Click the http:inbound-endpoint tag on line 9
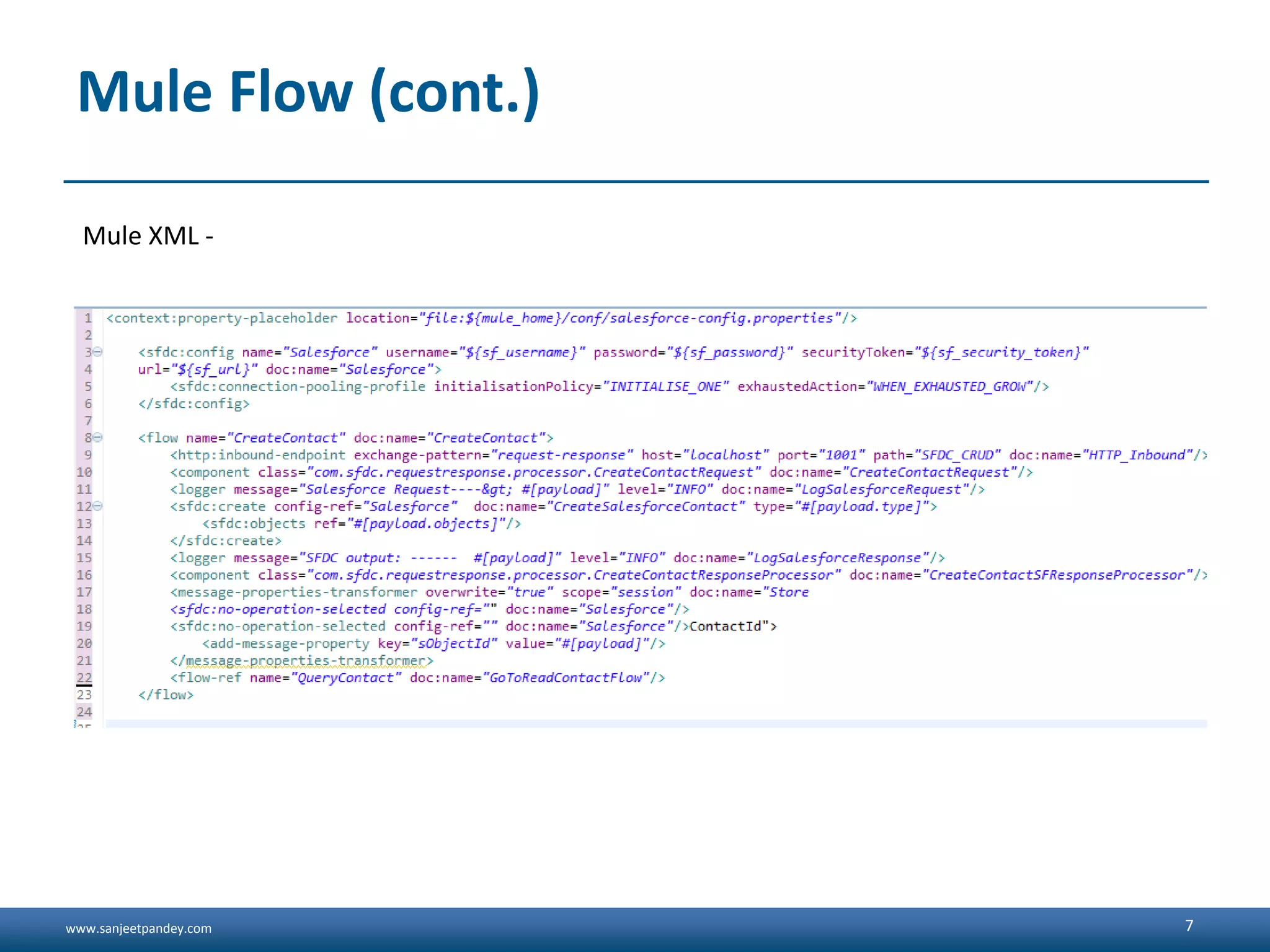1270x952 pixels. [x=257, y=455]
